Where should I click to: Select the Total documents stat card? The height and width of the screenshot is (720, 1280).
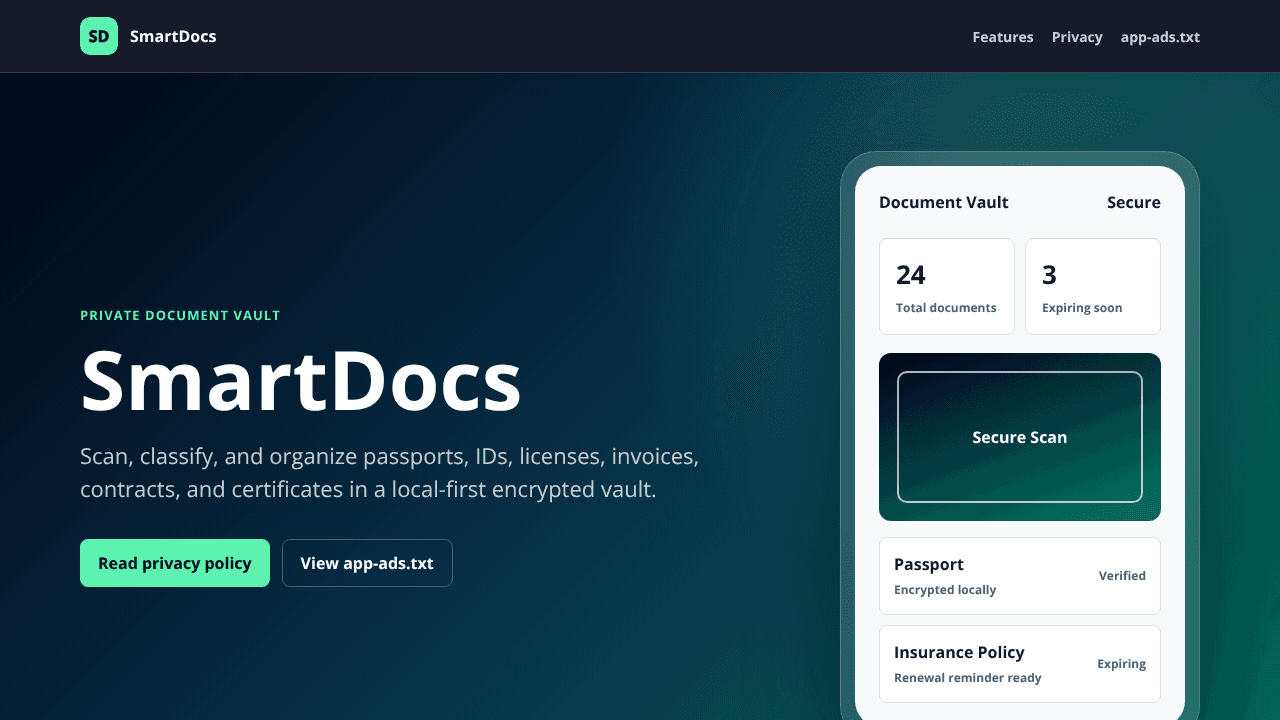pos(947,286)
